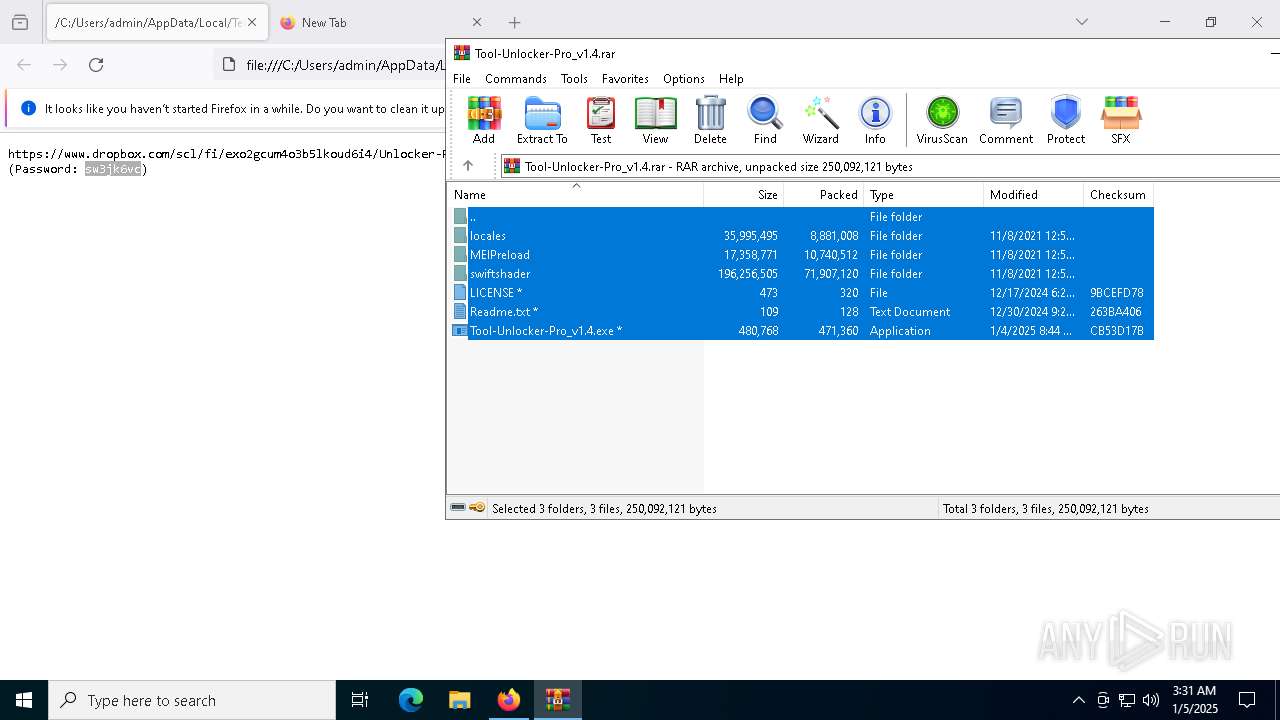Click the info icon in Firefox notification bar
The height and width of the screenshot is (720, 1280).
click(x=28, y=108)
